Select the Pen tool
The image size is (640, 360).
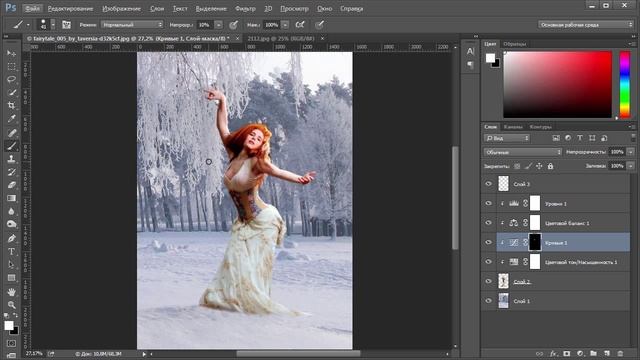(11, 238)
